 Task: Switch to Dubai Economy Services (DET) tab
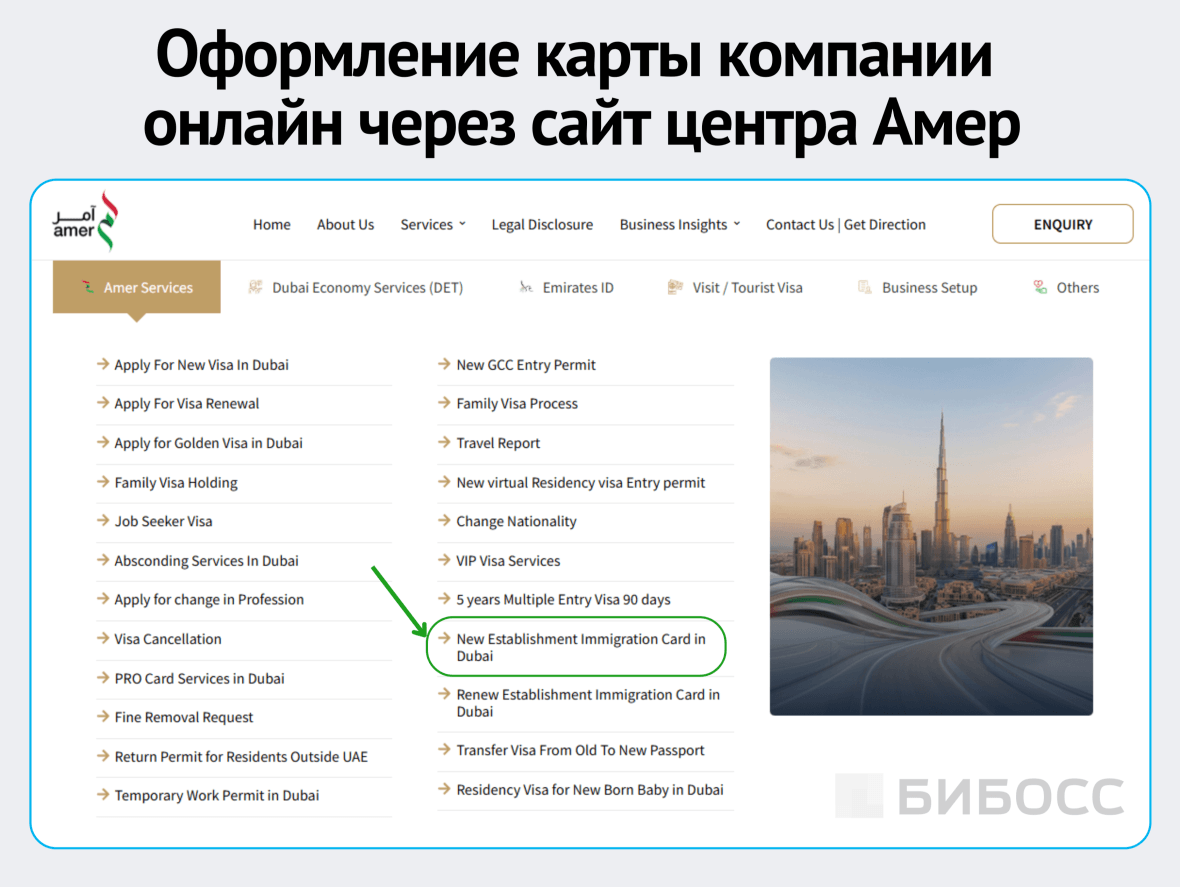click(355, 287)
